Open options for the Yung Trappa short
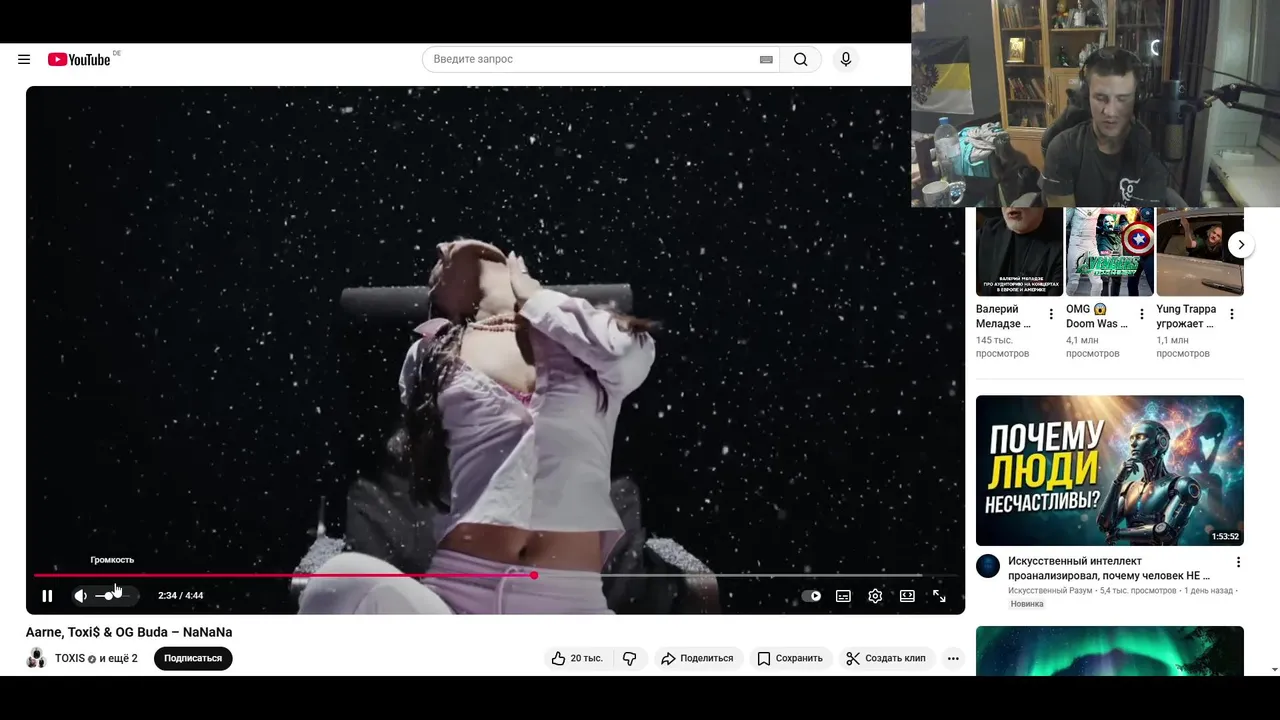 click(x=1232, y=314)
